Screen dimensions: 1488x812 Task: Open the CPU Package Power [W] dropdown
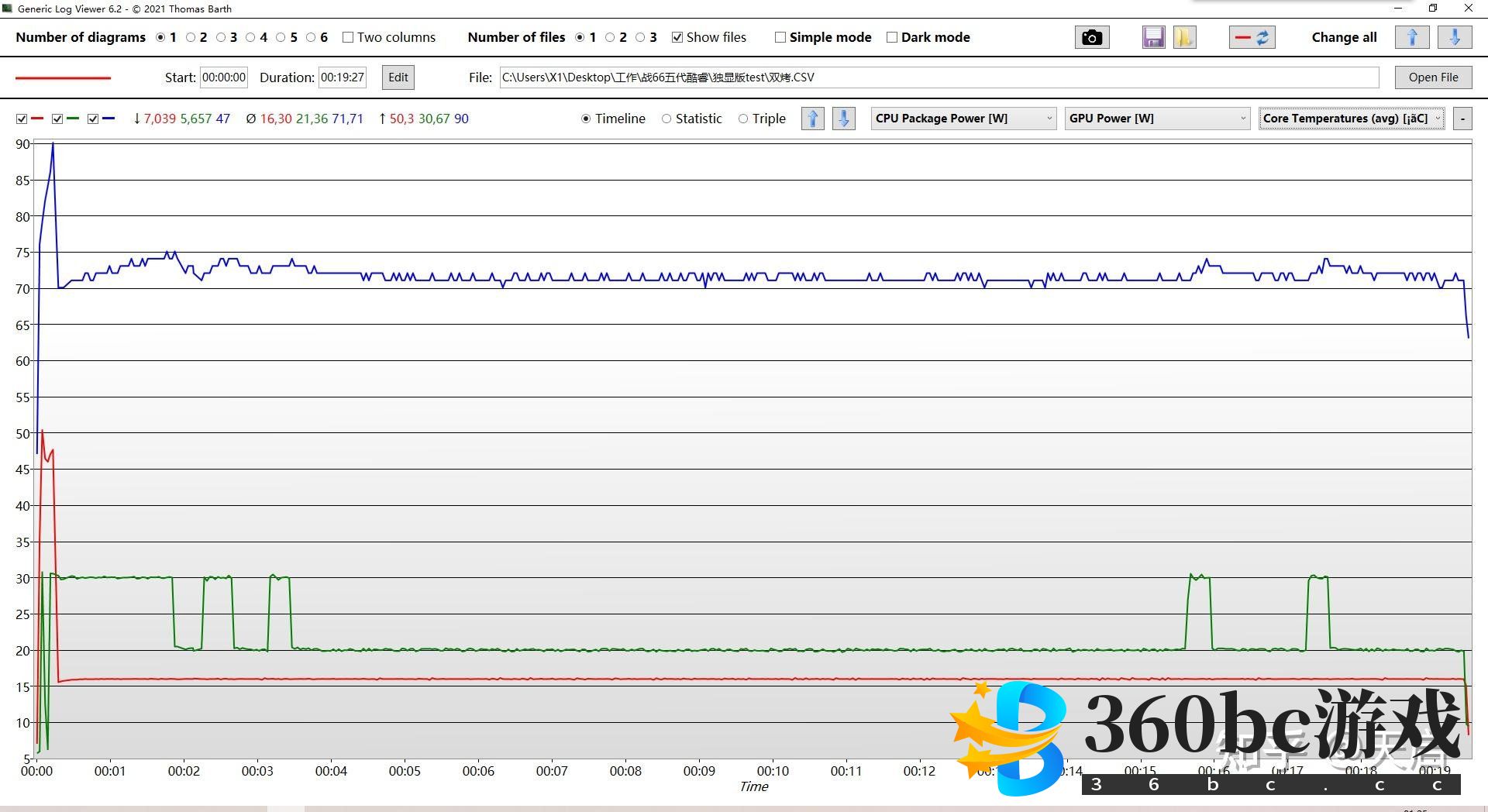click(963, 119)
